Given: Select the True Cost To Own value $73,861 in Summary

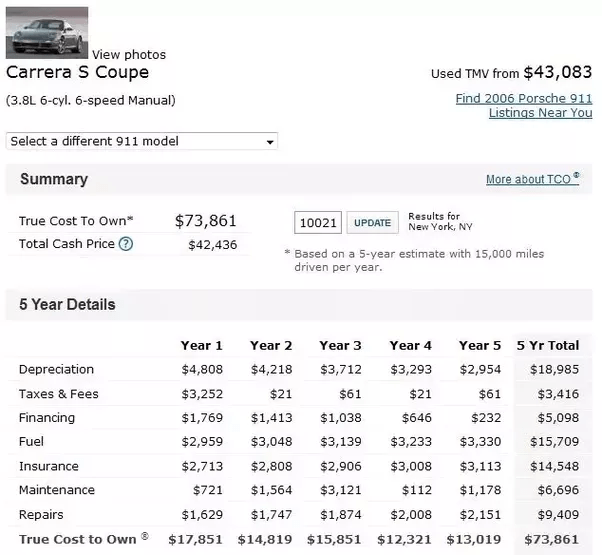Looking at the screenshot, I should (206, 221).
